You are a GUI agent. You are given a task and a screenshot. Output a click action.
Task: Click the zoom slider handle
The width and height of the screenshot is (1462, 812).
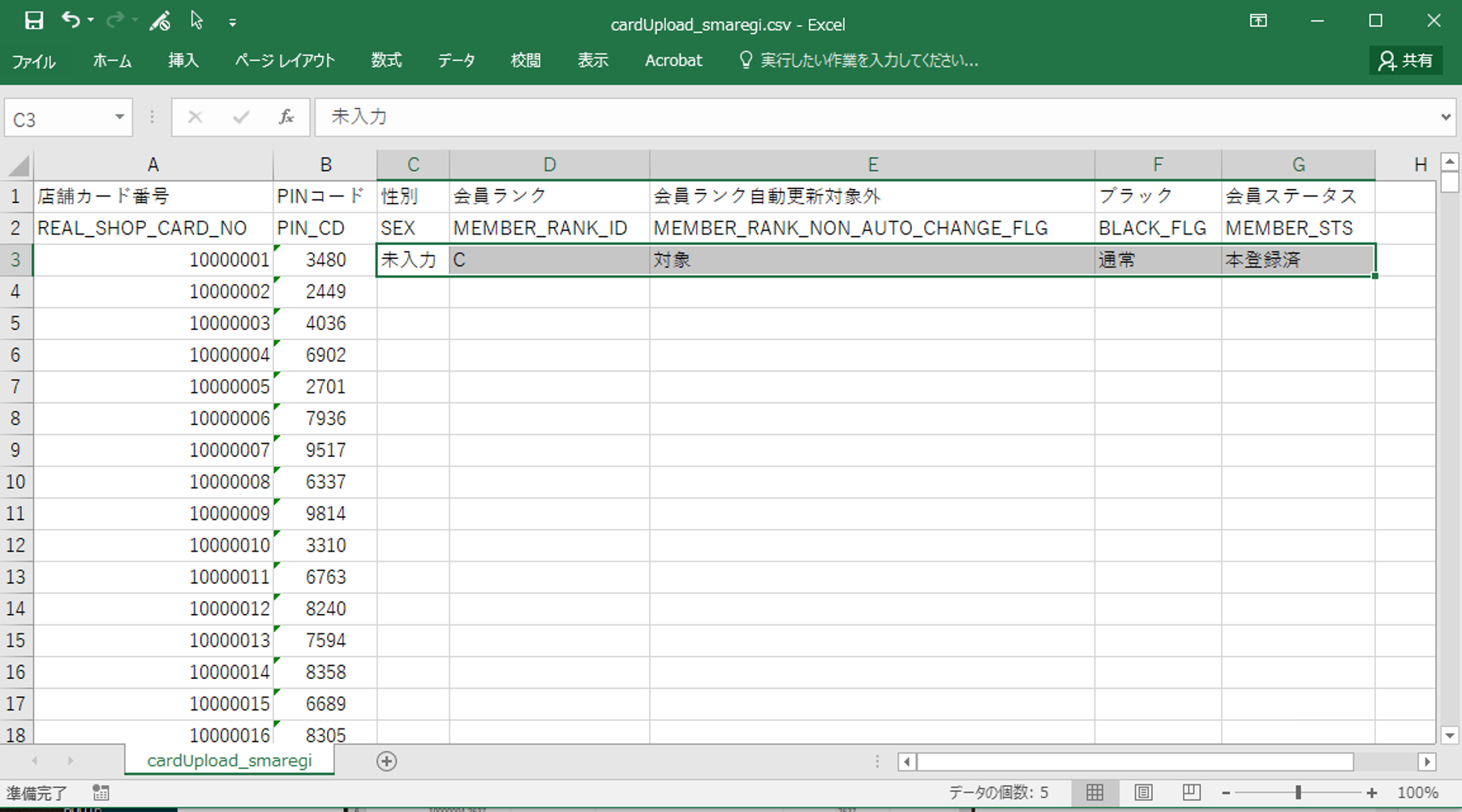coord(1298,793)
